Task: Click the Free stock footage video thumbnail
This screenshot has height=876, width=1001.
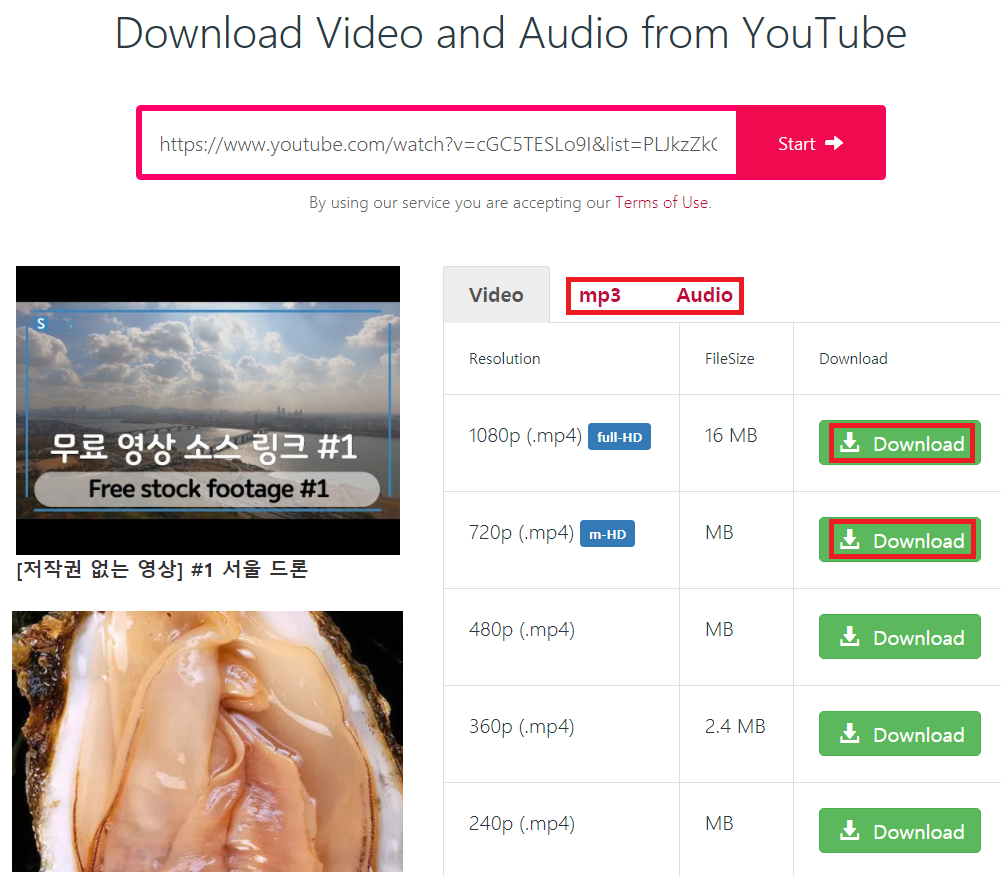Action: pos(208,410)
